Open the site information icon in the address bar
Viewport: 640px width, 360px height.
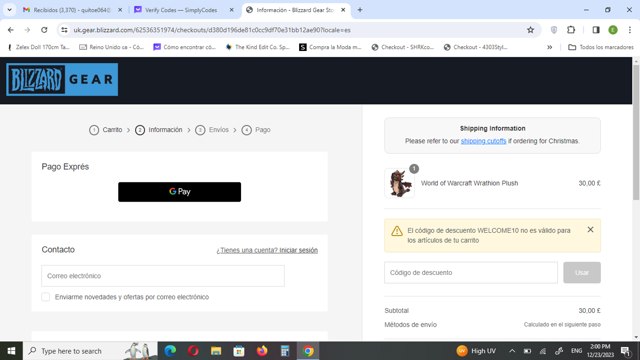pyautogui.click(x=64, y=30)
